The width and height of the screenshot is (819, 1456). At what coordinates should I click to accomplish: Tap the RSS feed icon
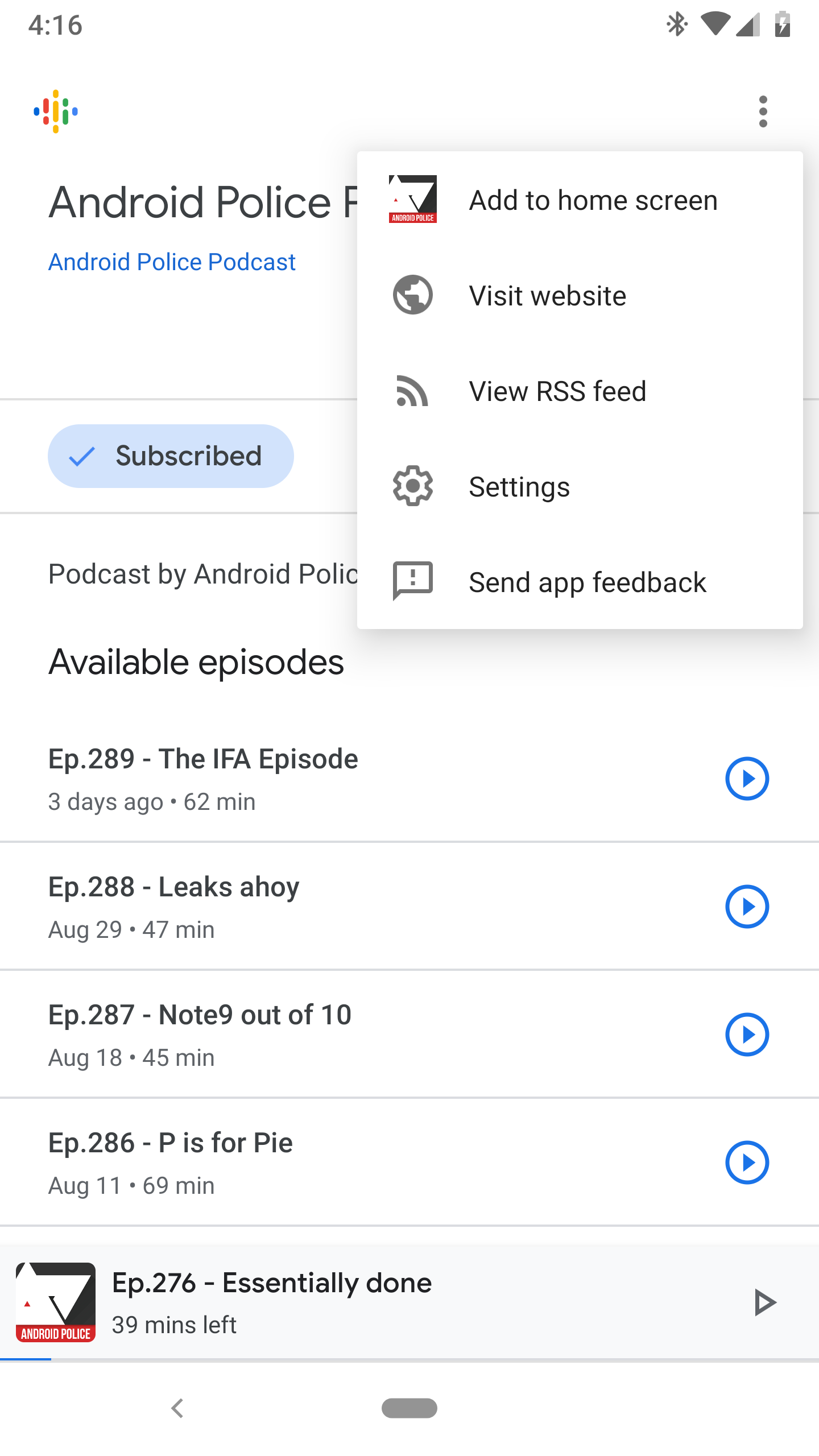412,391
